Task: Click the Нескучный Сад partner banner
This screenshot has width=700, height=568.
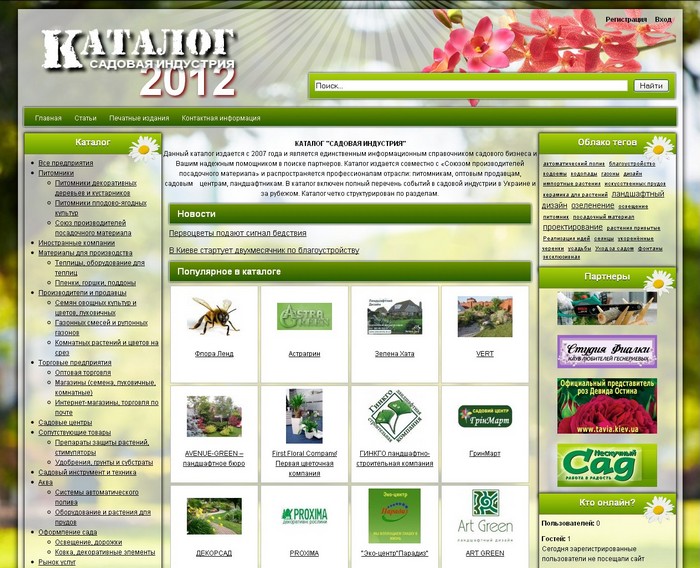Action: point(607,465)
